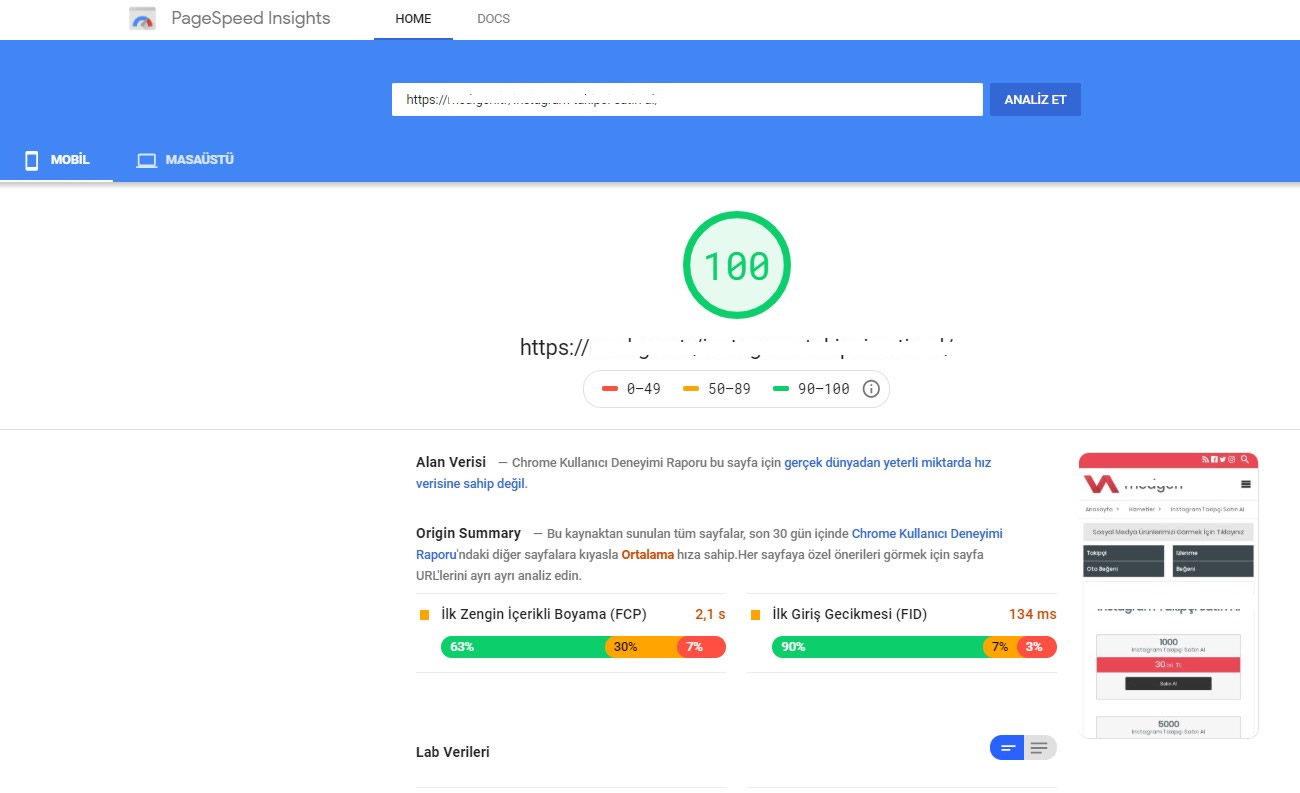Click 'İlk Giriş Gecikmesi (FID)' label
The image size is (1300, 793).
tap(850, 615)
